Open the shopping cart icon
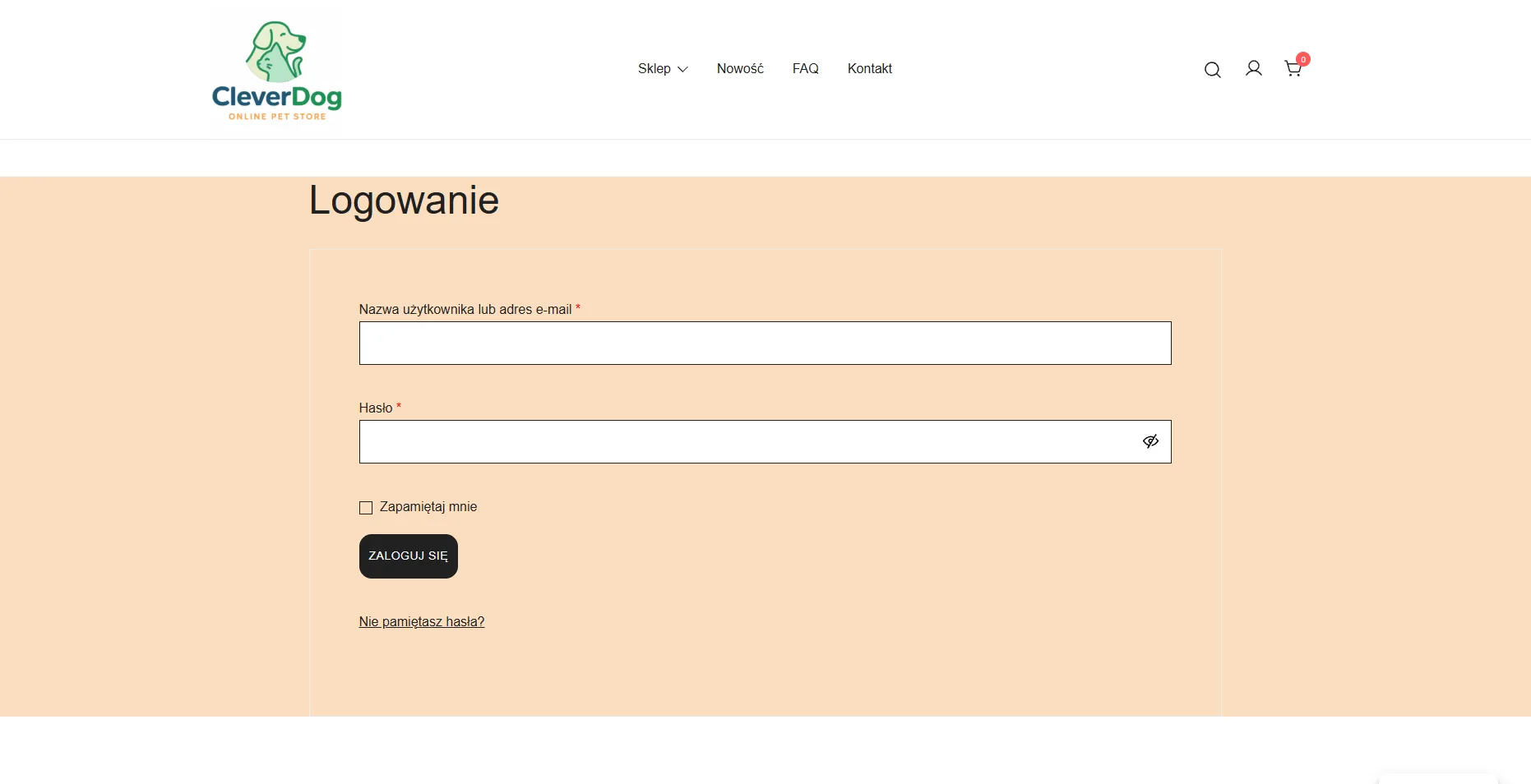 click(x=1294, y=67)
